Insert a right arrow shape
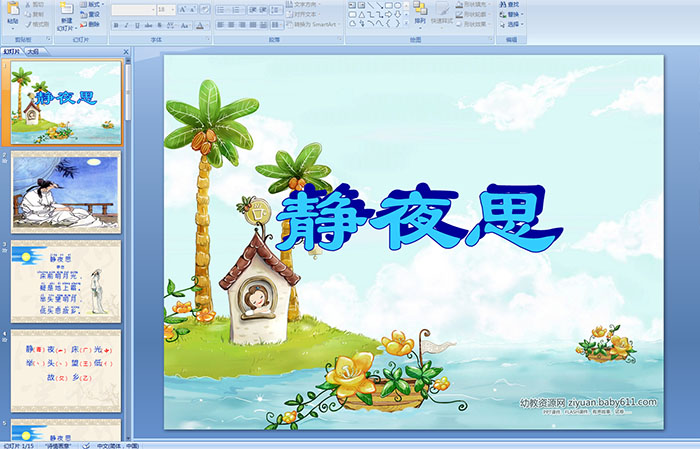This screenshot has width=700, height=449. coord(388,15)
